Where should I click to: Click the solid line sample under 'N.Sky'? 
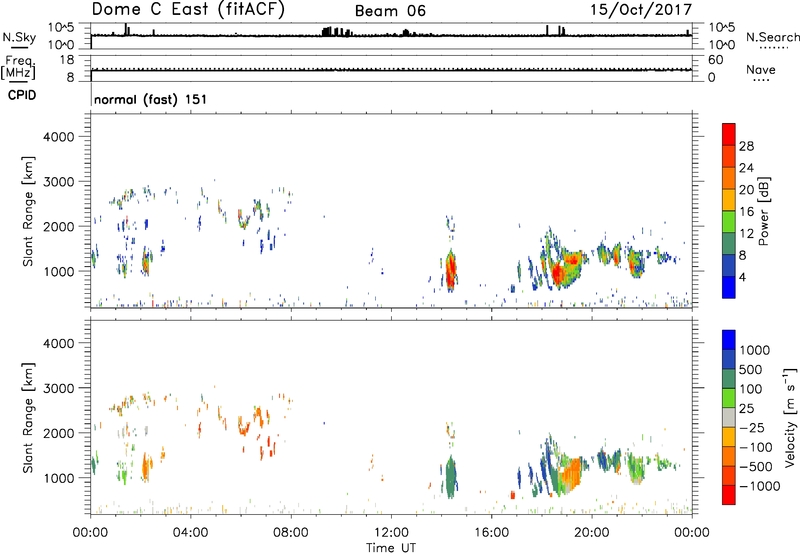[x=19, y=47]
